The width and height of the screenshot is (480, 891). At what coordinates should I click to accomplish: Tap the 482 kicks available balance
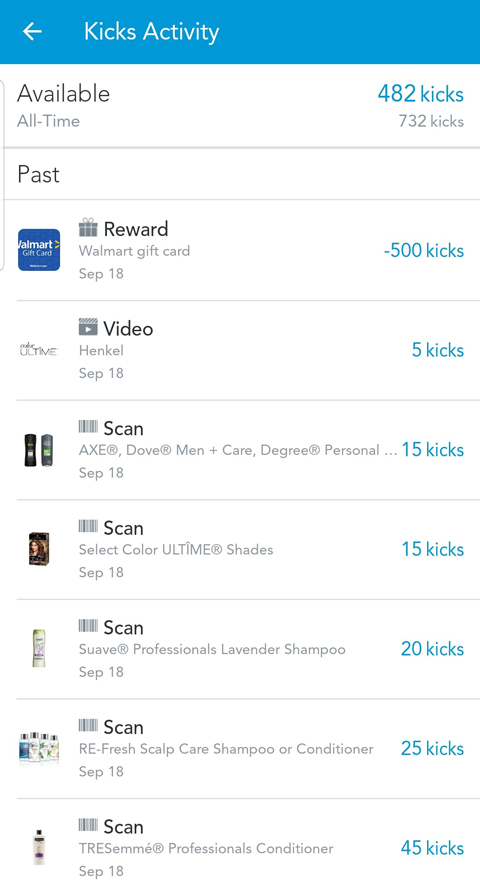point(420,94)
